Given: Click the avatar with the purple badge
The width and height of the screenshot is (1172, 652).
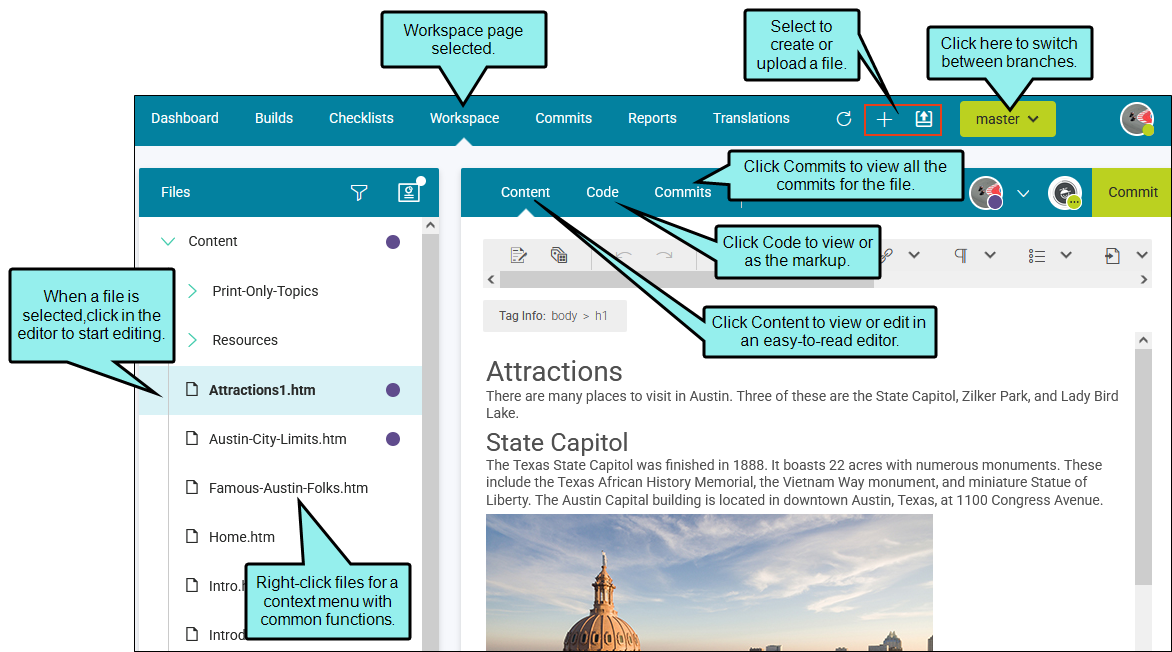Looking at the screenshot, I should coord(987,193).
